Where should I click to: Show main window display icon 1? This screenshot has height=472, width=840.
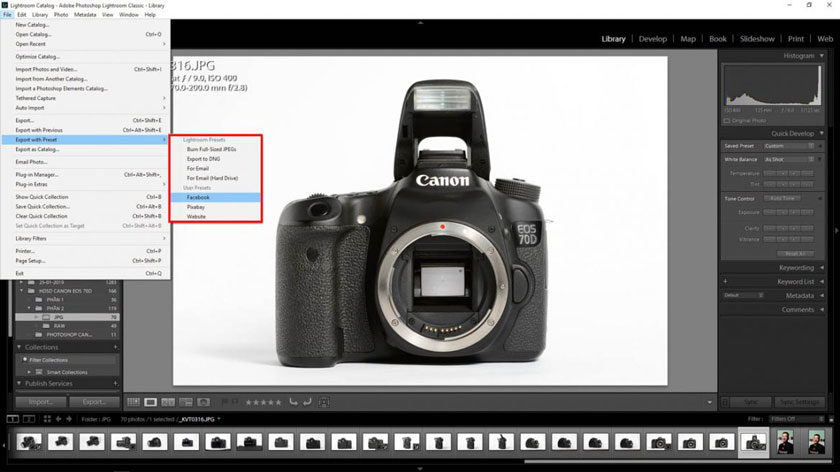click(x=12, y=419)
